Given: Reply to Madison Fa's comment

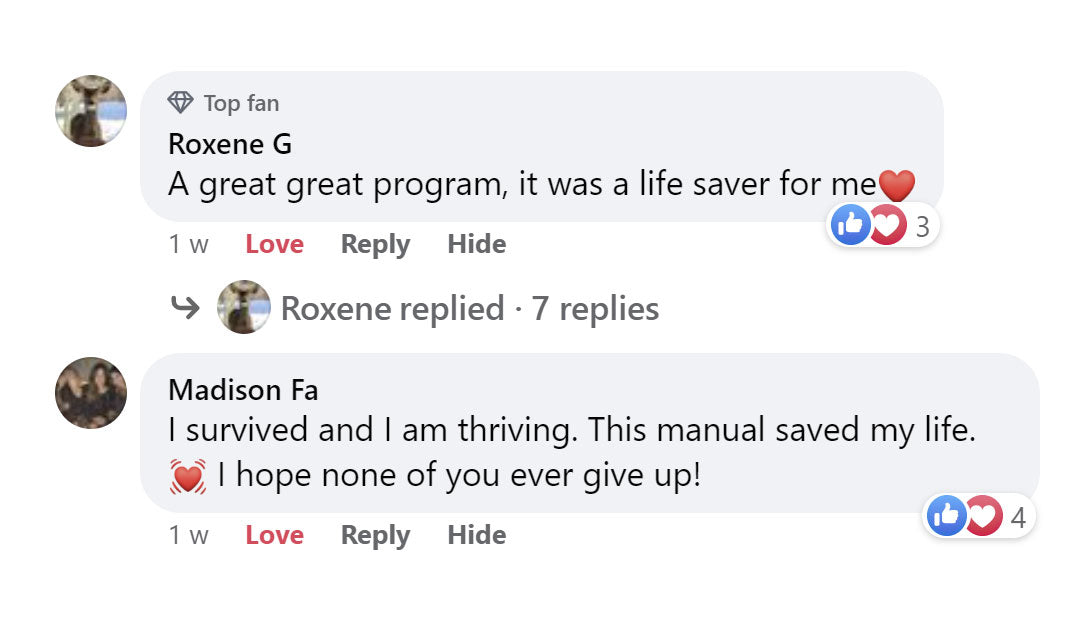Looking at the screenshot, I should (x=375, y=536).
